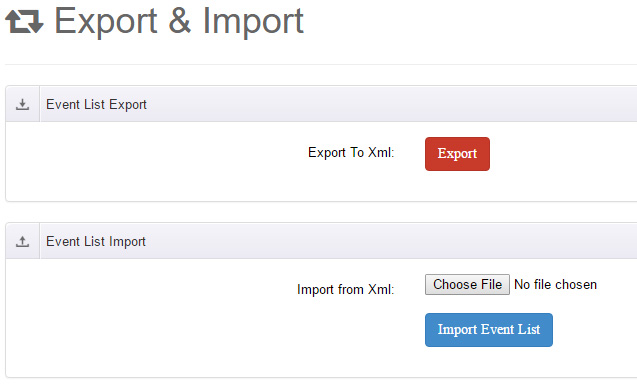
Task: Click the red Export button
Action: (x=457, y=154)
